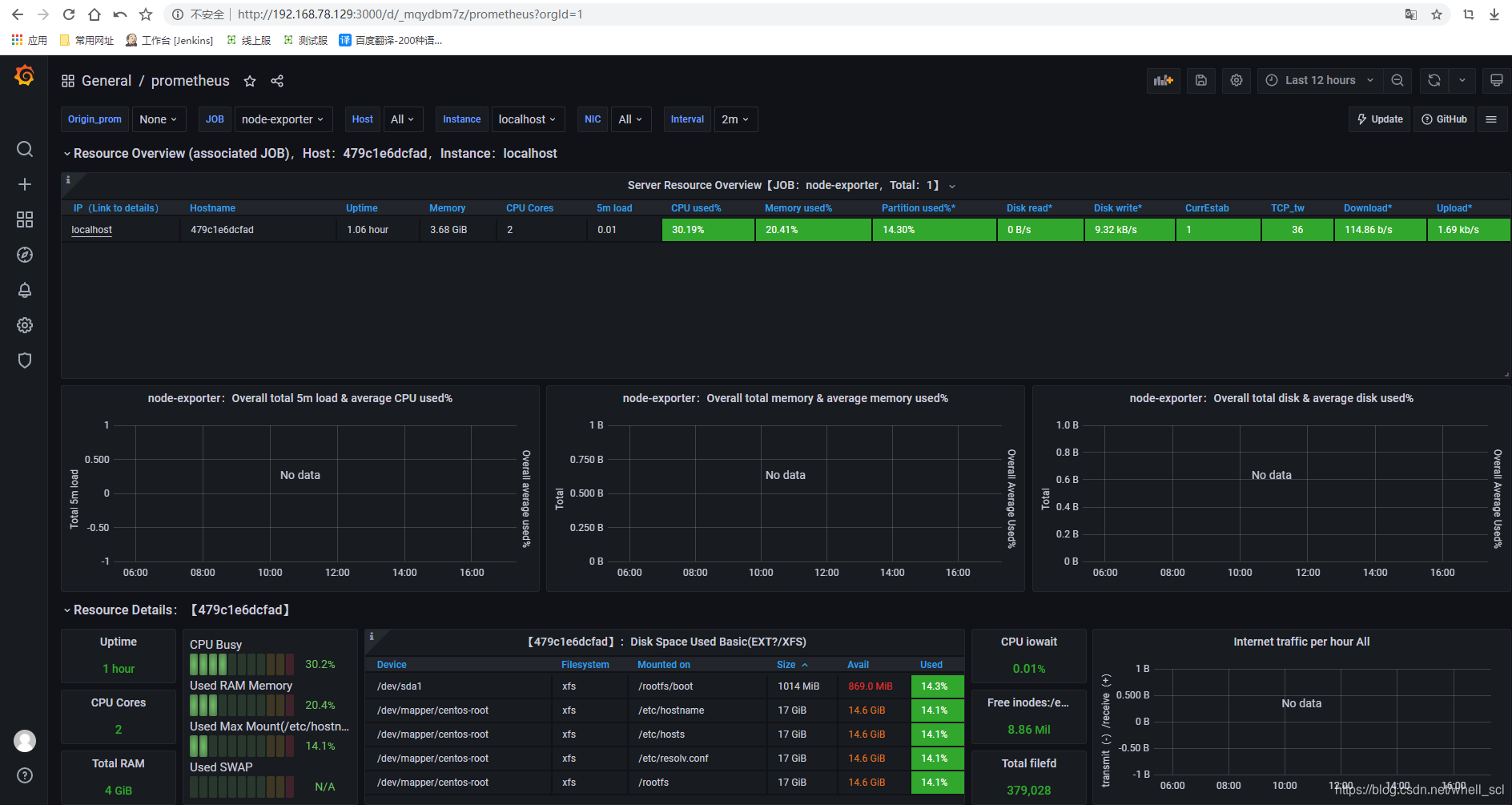Open the server admin shield icon
The image size is (1512, 805).
25,360
